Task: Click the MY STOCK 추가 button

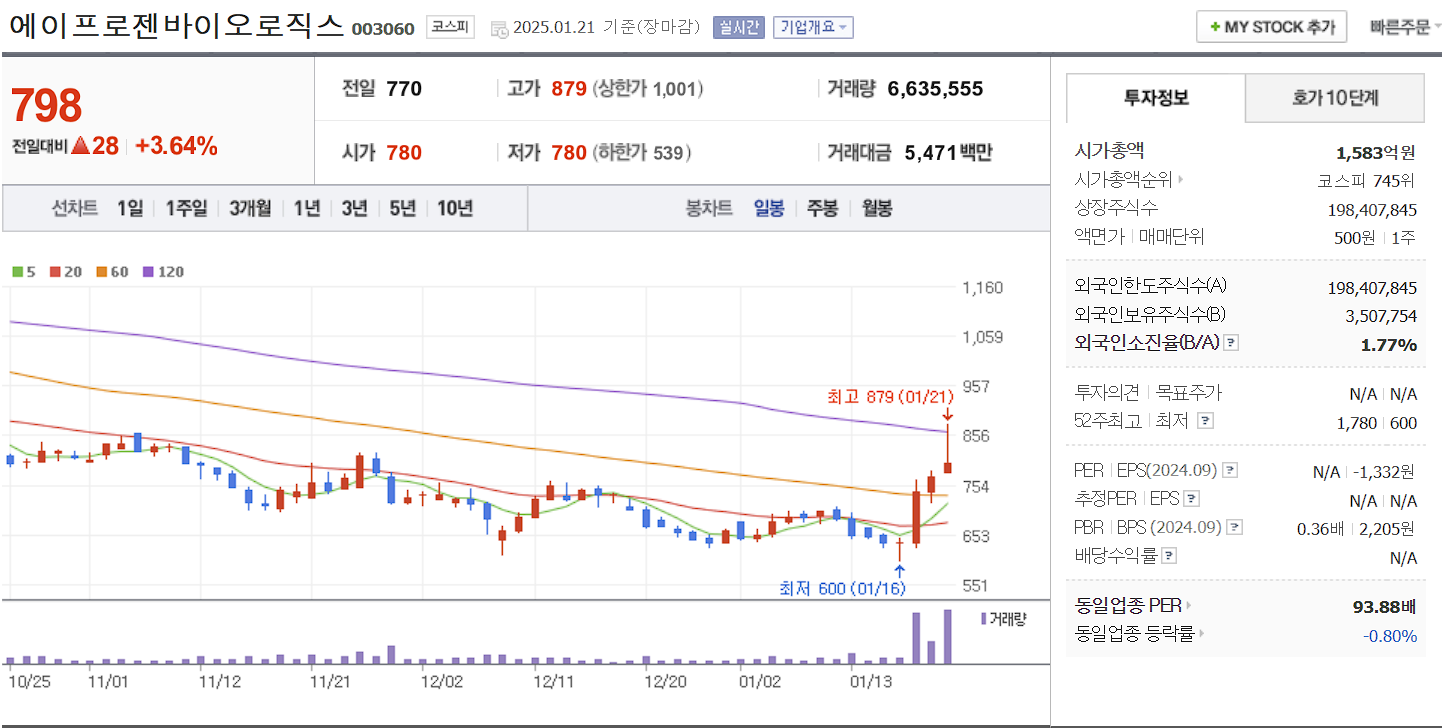Action: click(x=1271, y=26)
